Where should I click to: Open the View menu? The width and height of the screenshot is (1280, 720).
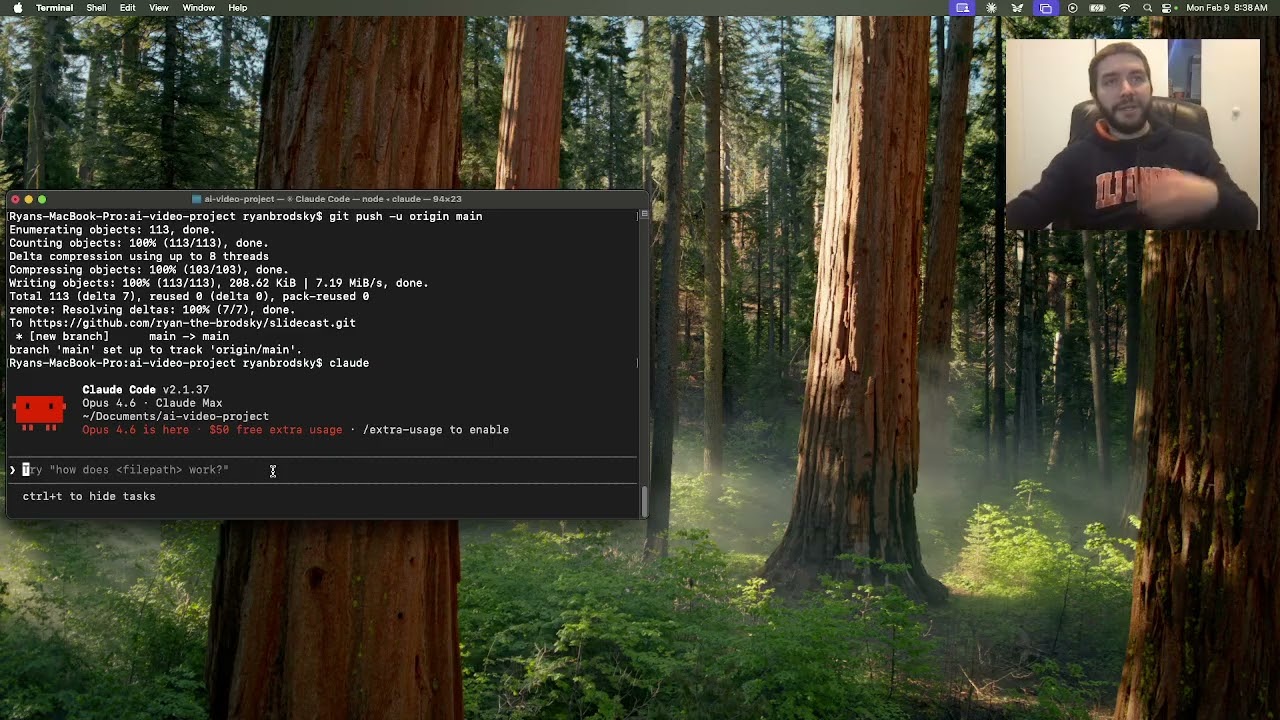[159, 8]
